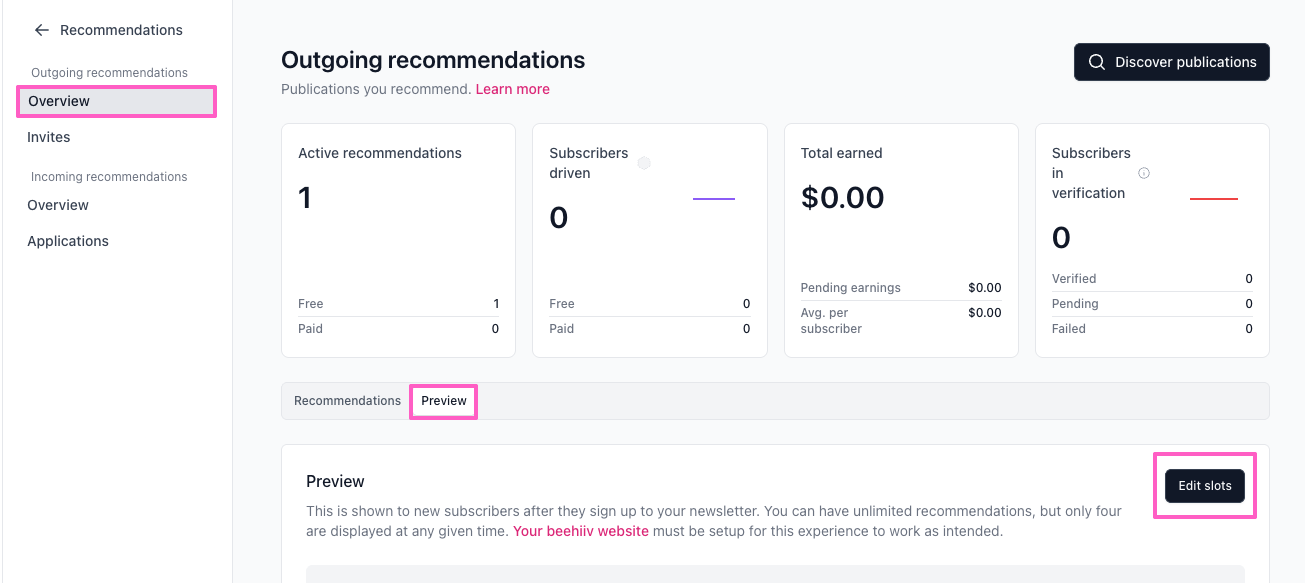Click the purple trend line in Subscribers driven
1305x583 pixels.
tap(714, 199)
